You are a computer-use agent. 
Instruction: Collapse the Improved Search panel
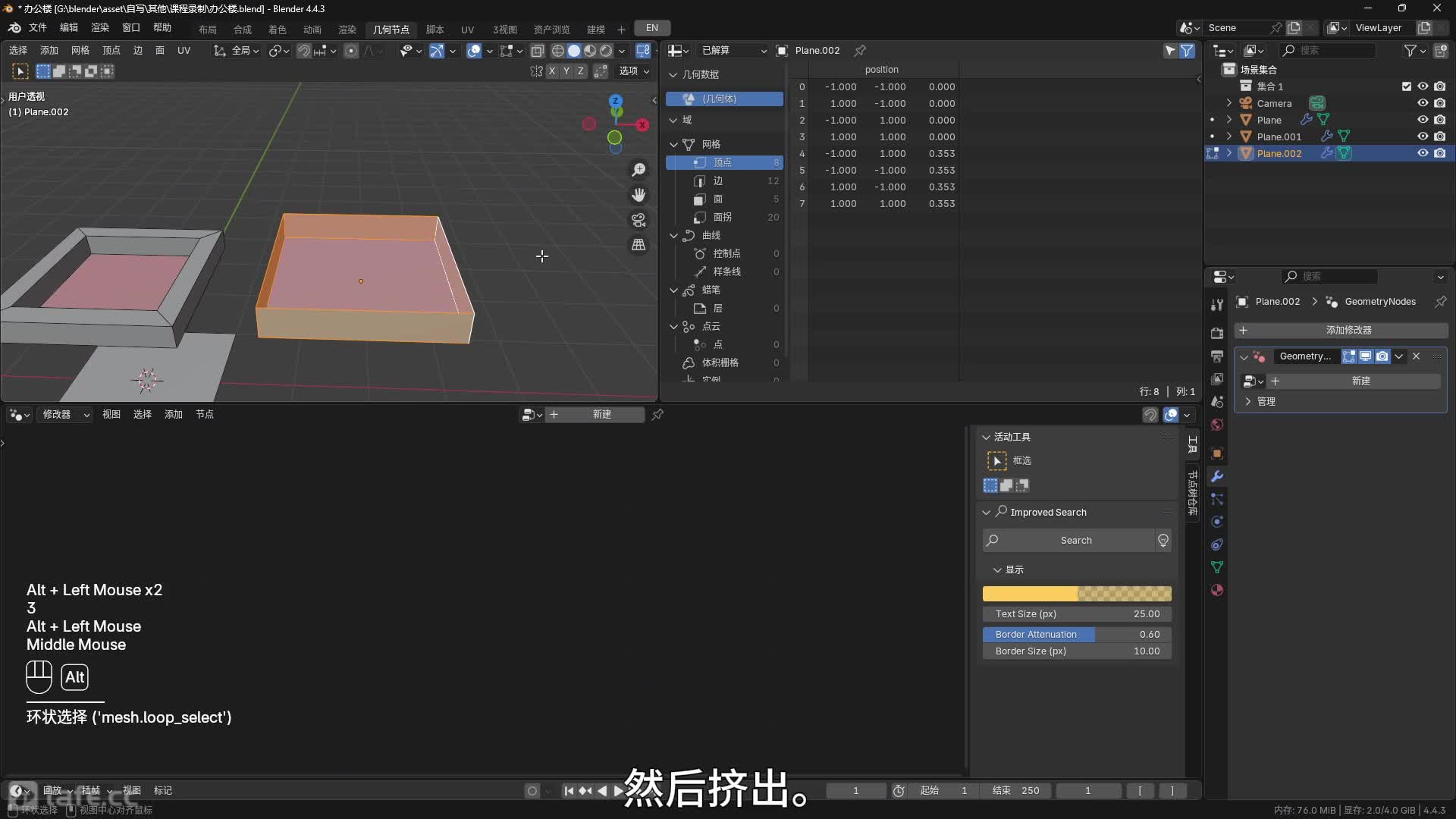click(x=987, y=513)
